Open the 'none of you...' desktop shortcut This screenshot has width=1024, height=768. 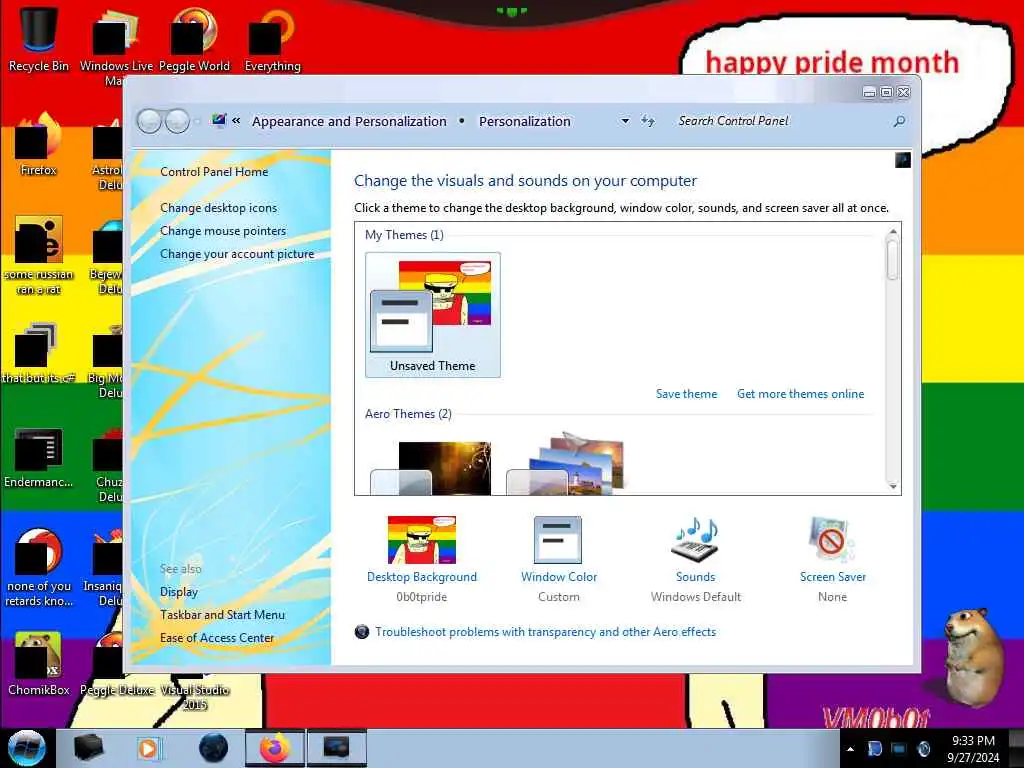pos(39,567)
